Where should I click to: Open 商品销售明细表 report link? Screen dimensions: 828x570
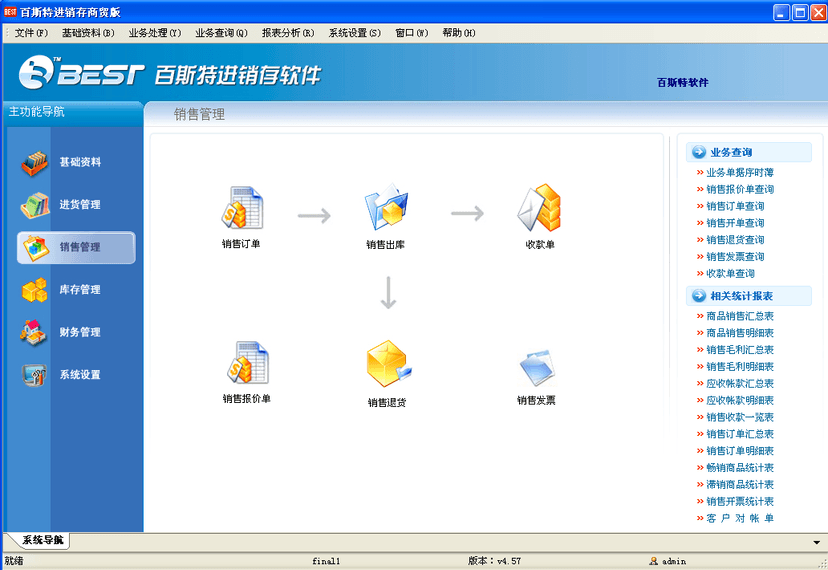(x=740, y=333)
